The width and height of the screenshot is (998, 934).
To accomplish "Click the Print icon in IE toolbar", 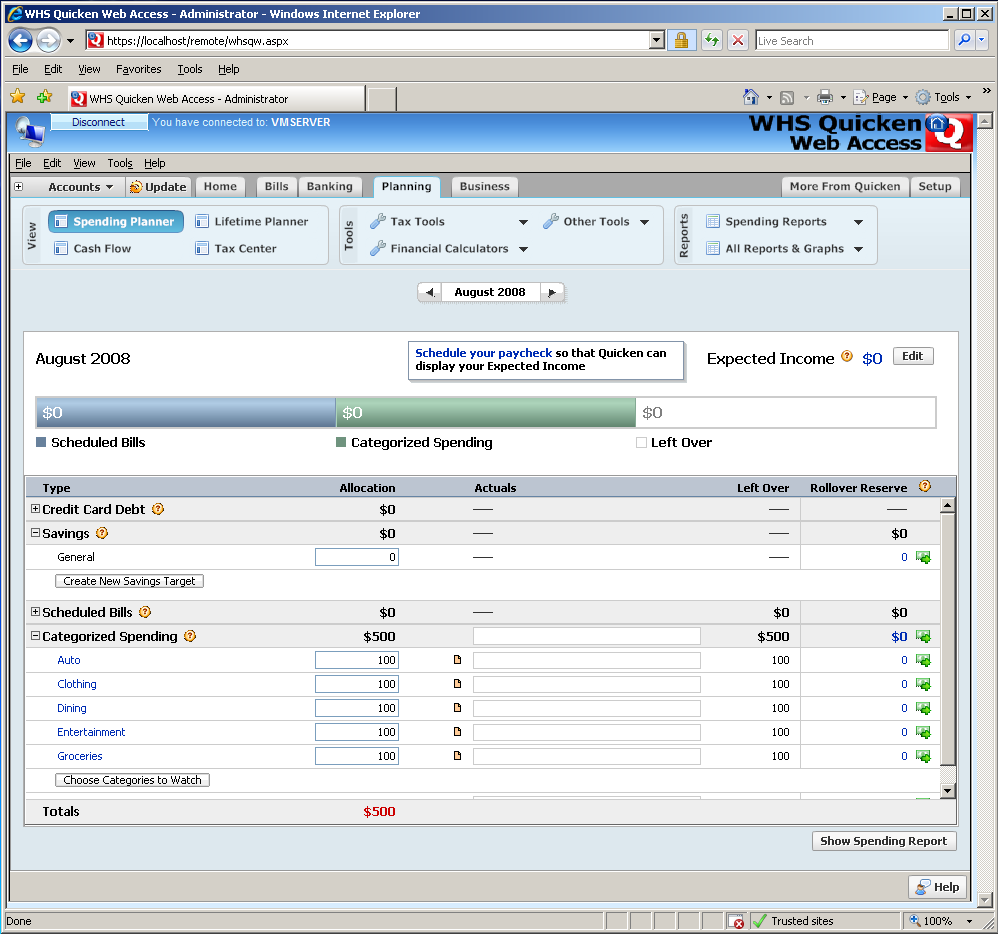I will 824,97.
